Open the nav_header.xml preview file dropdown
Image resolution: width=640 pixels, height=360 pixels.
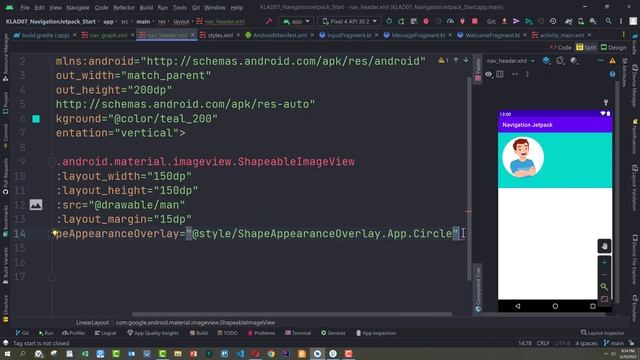click(x=511, y=61)
